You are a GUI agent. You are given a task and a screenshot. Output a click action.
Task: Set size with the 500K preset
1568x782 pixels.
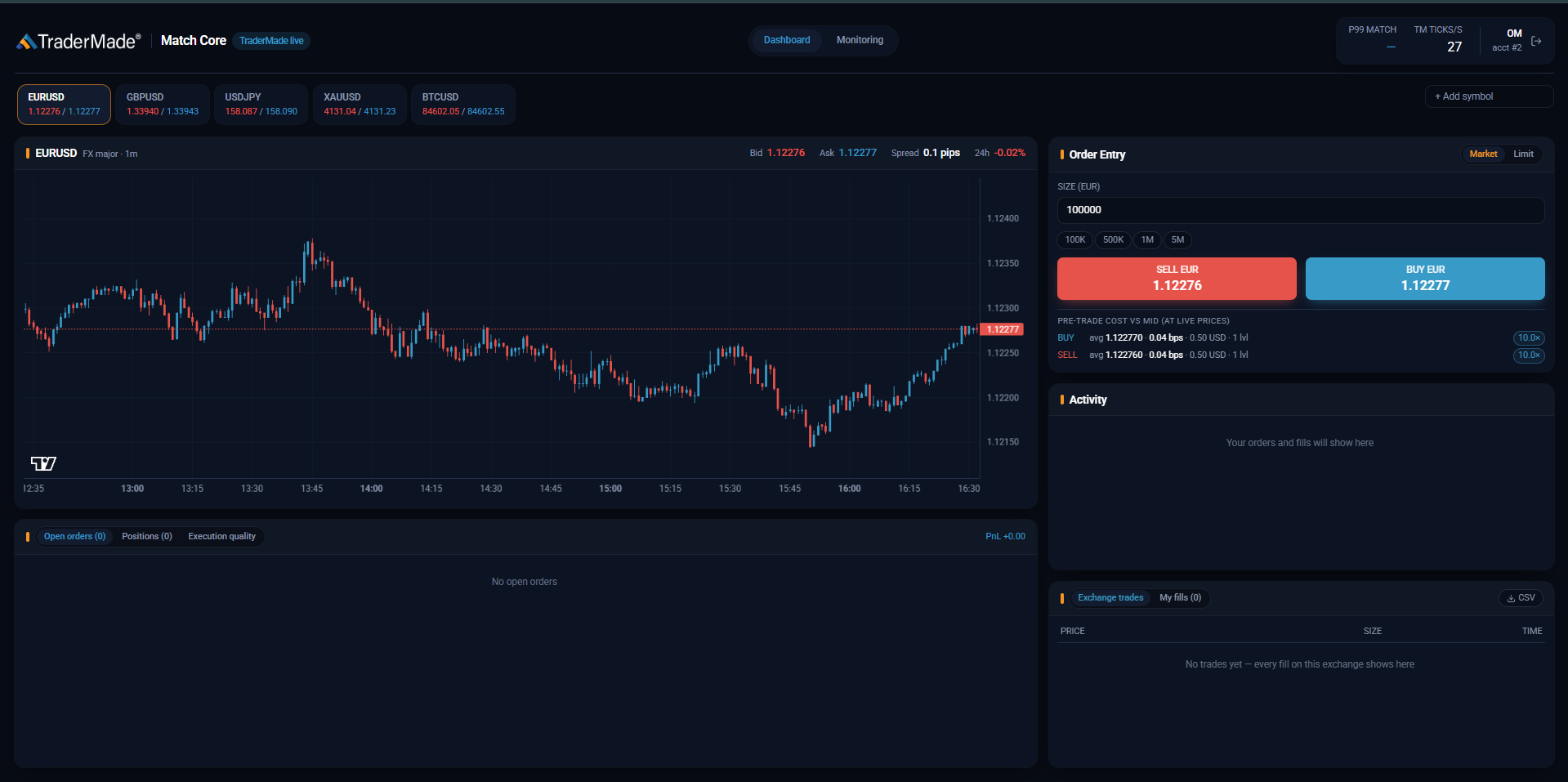coord(1113,240)
